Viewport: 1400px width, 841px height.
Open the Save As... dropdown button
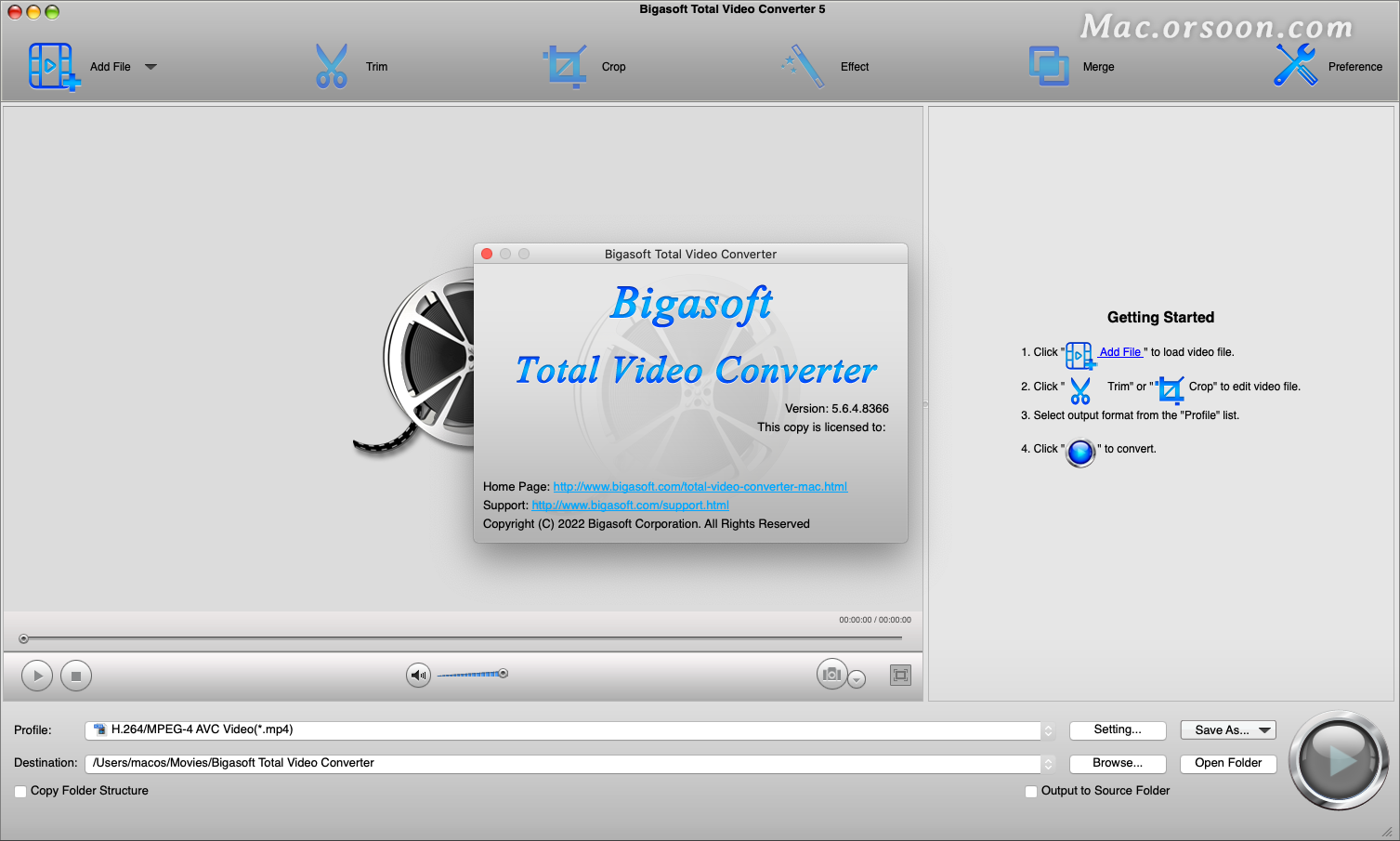click(1228, 730)
